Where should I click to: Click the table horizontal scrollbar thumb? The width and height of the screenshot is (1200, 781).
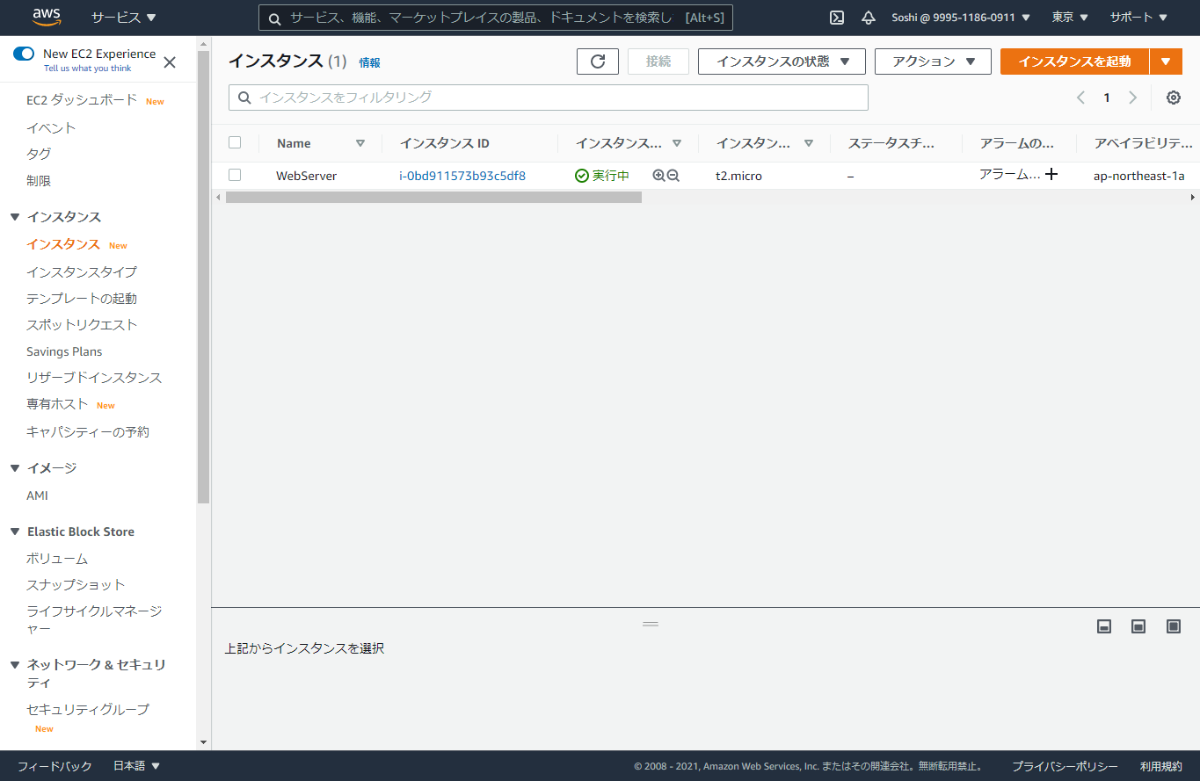pos(433,198)
